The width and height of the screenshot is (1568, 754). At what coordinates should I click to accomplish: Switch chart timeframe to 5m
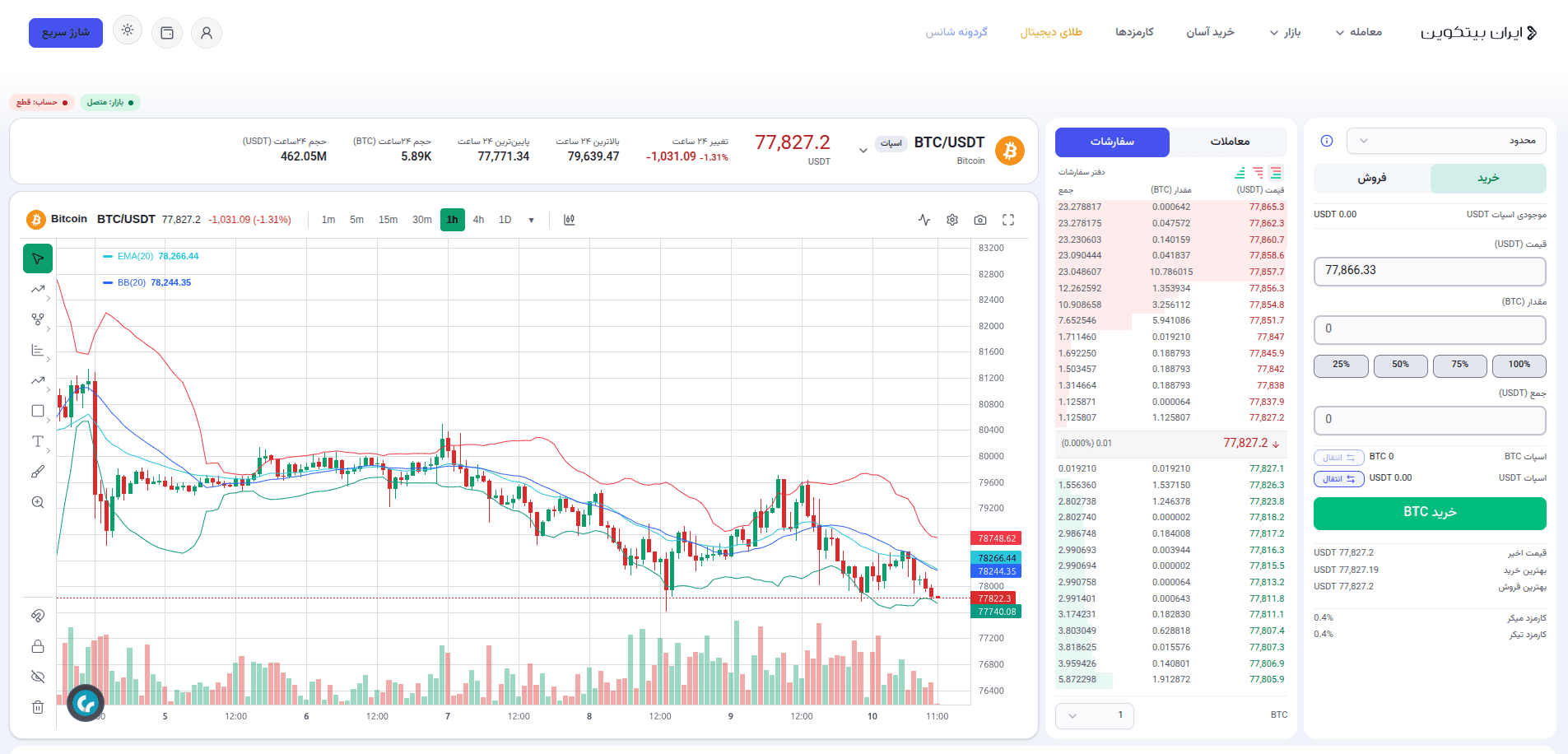(x=356, y=220)
